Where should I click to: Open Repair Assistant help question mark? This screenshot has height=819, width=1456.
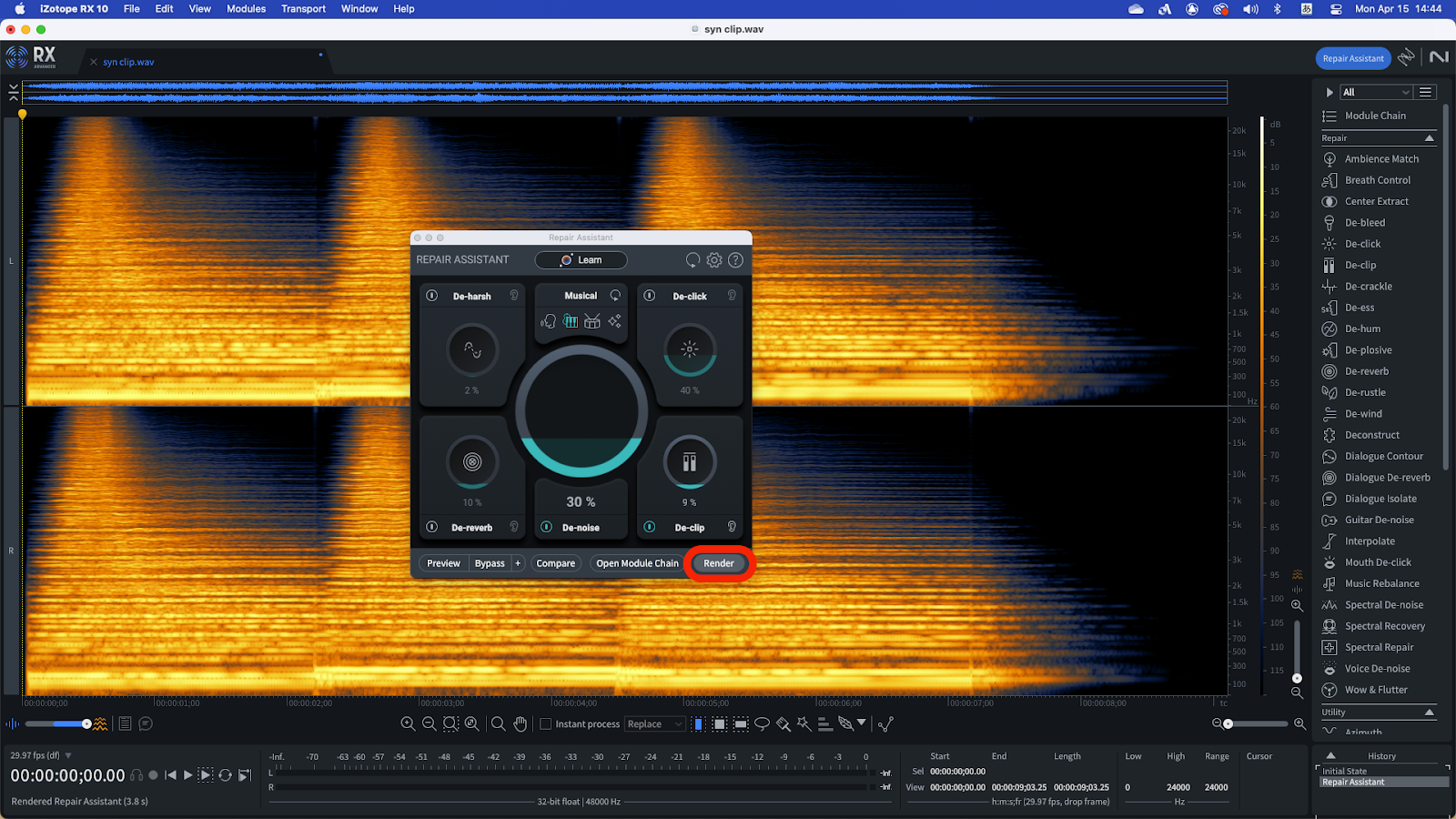(735, 260)
